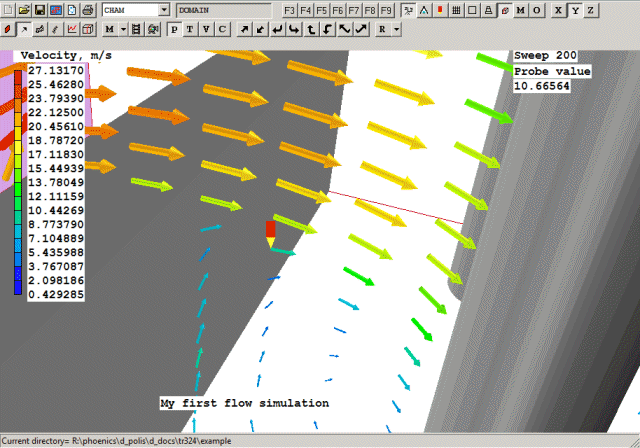Open the animation filmstrip icon
The height and width of the screenshot is (448, 640).
pos(137,29)
